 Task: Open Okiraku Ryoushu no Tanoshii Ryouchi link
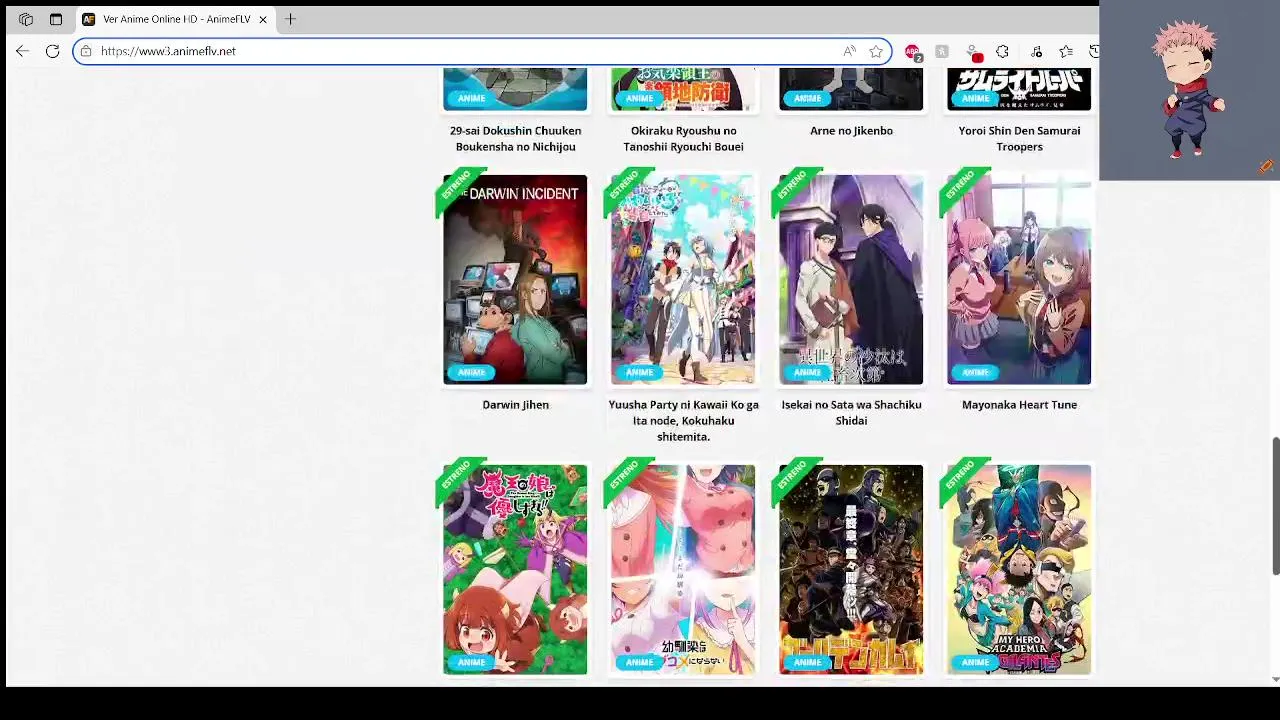coord(683,139)
